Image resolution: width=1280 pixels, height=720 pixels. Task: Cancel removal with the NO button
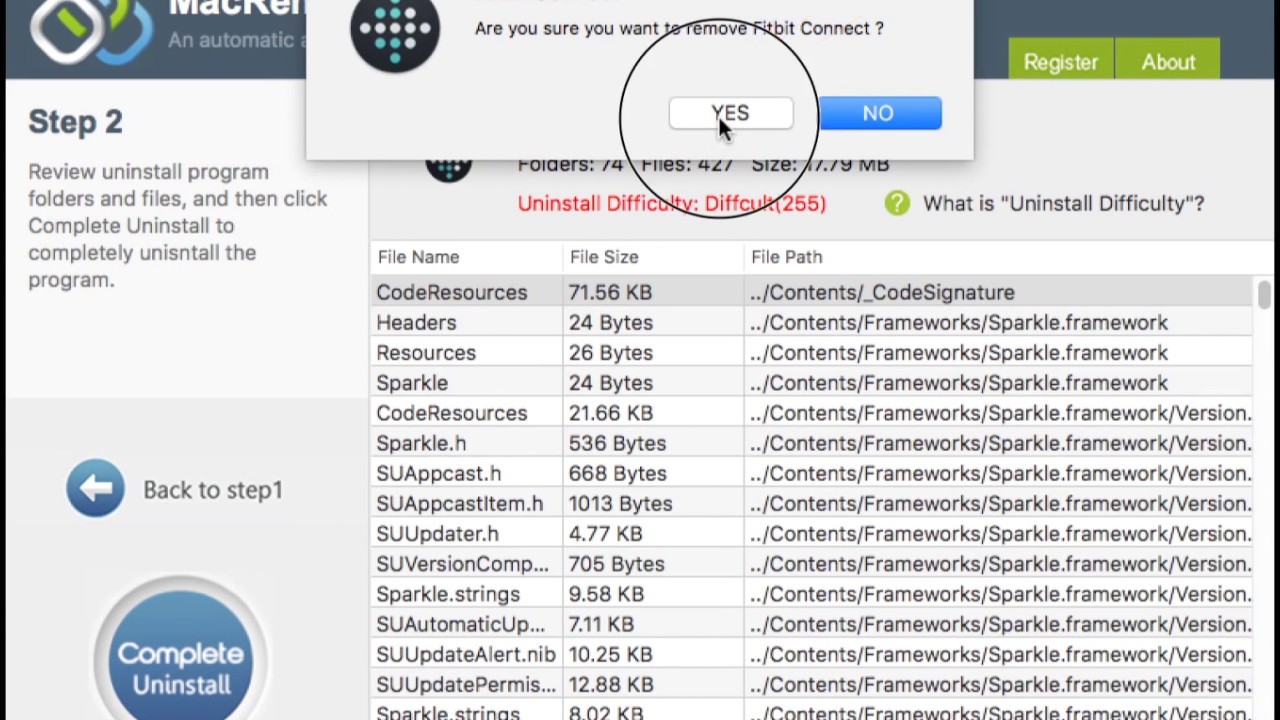point(880,113)
